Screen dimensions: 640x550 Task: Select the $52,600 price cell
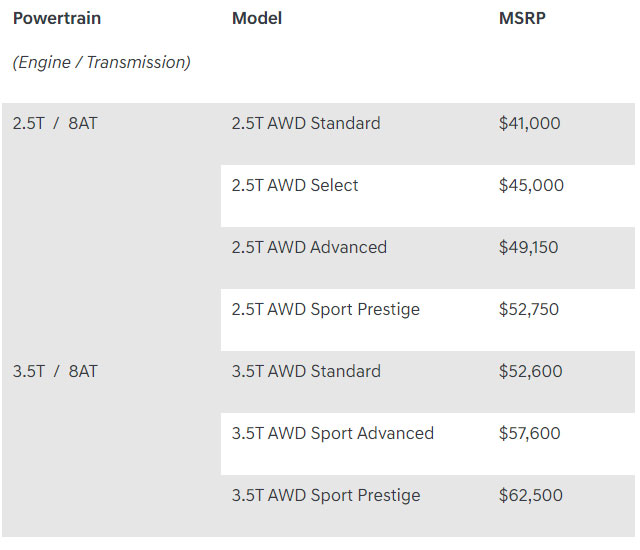click(530, 371)
